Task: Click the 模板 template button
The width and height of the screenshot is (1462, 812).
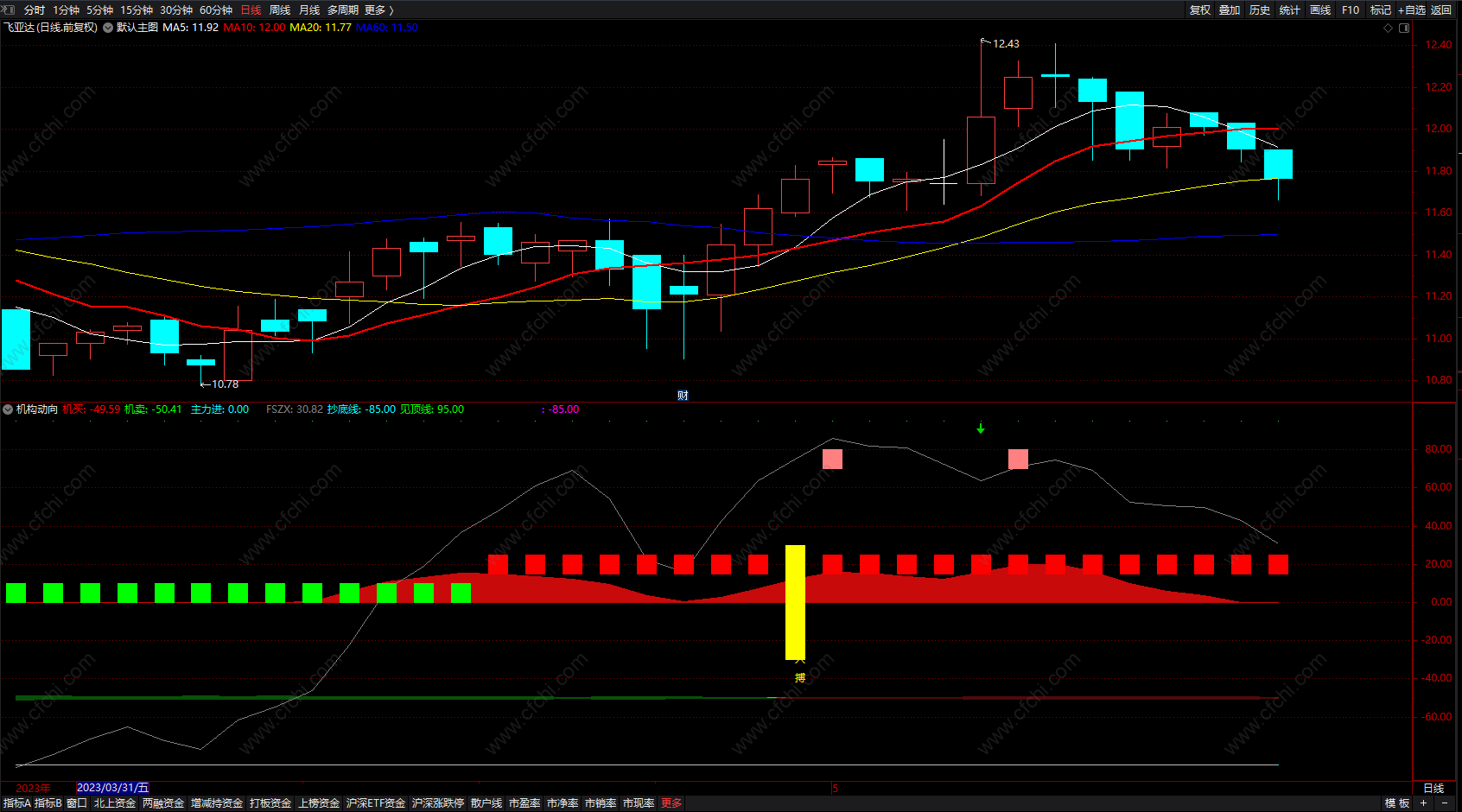Action: click(x=1397, y=803)
